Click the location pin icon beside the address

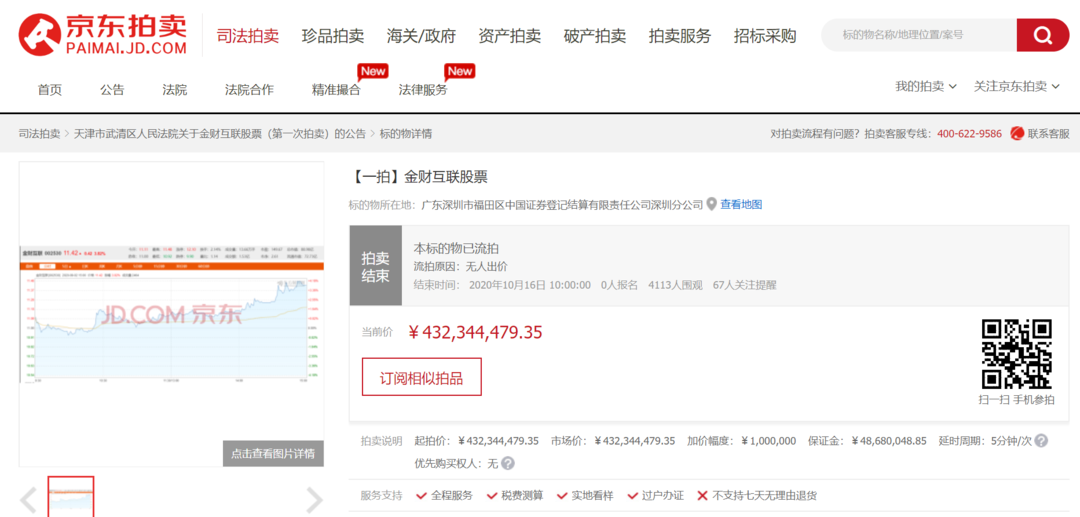(712, 204)
